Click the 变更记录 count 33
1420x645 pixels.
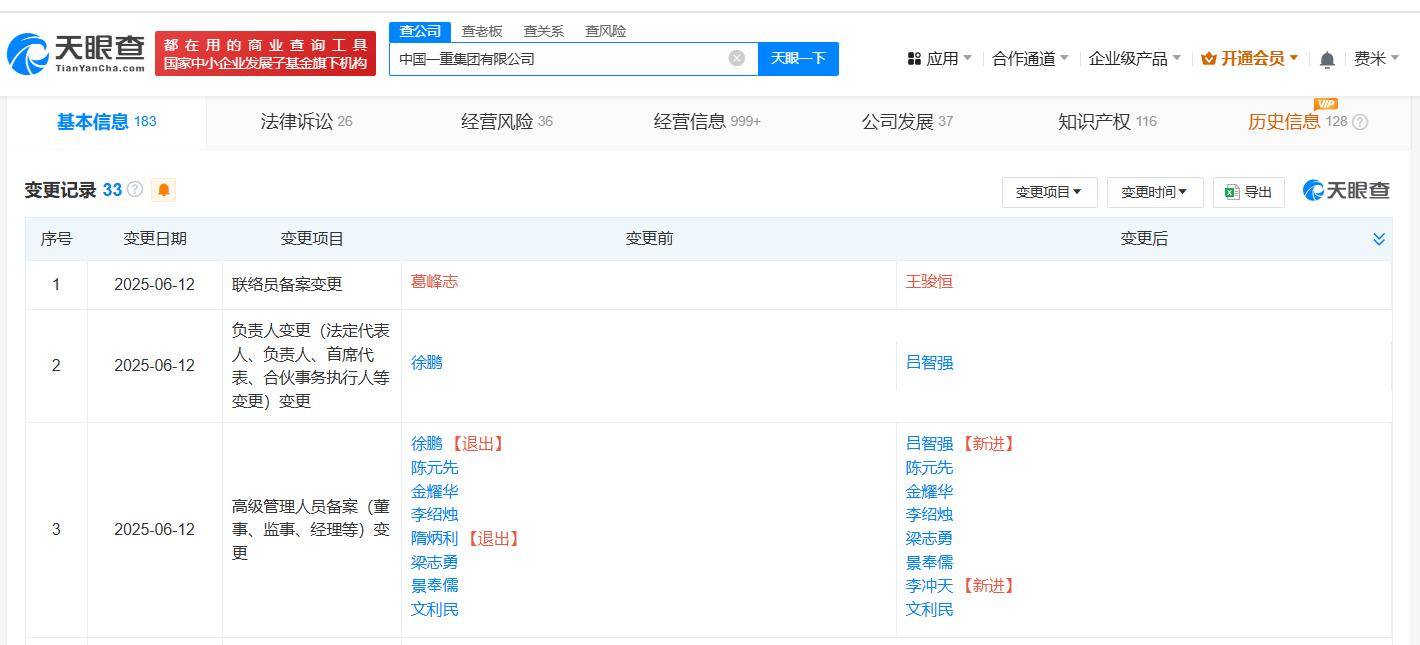click(x=112, y=190)
